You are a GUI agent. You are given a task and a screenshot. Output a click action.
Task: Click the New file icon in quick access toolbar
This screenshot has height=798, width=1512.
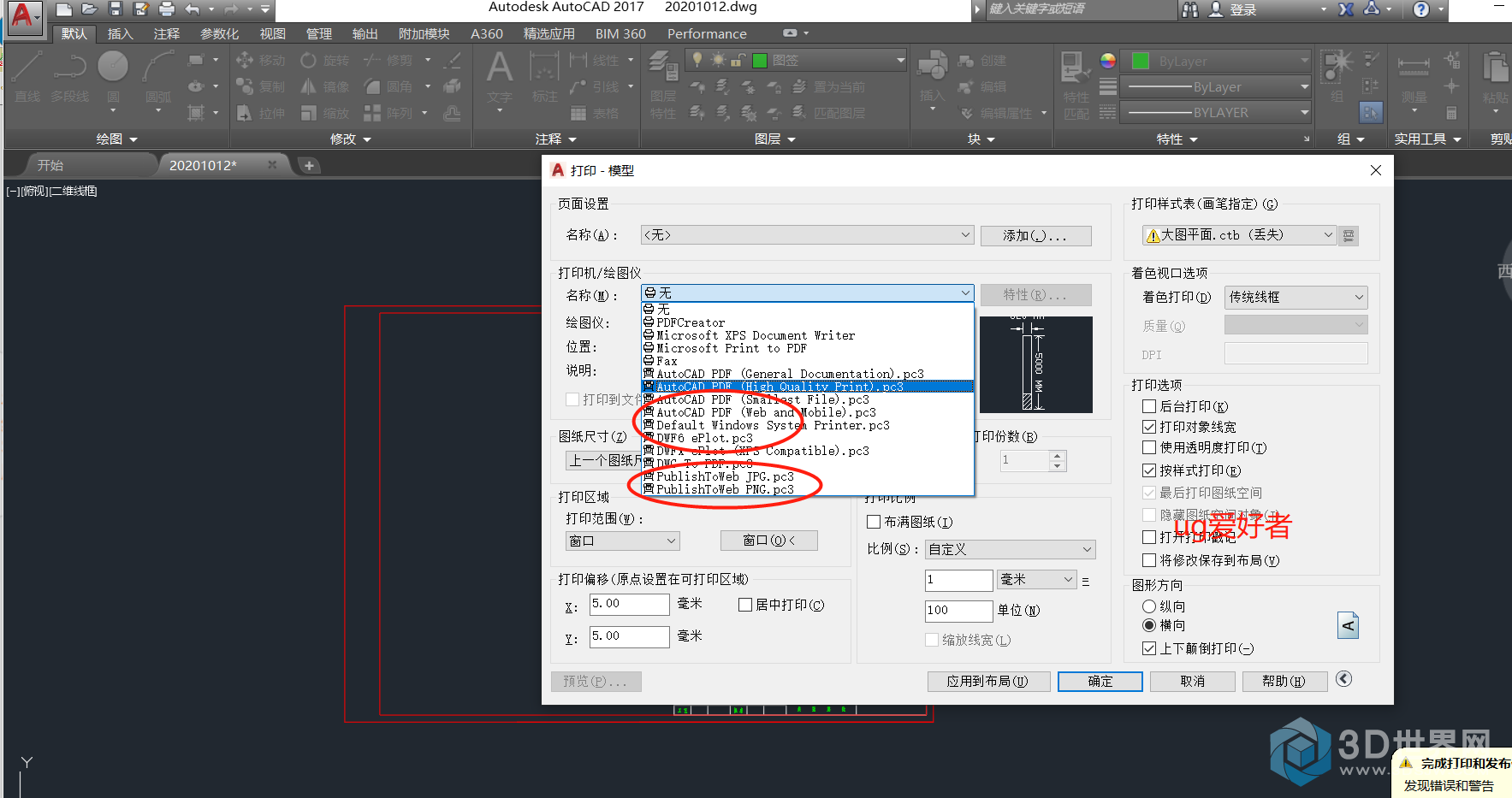[63, 9]
